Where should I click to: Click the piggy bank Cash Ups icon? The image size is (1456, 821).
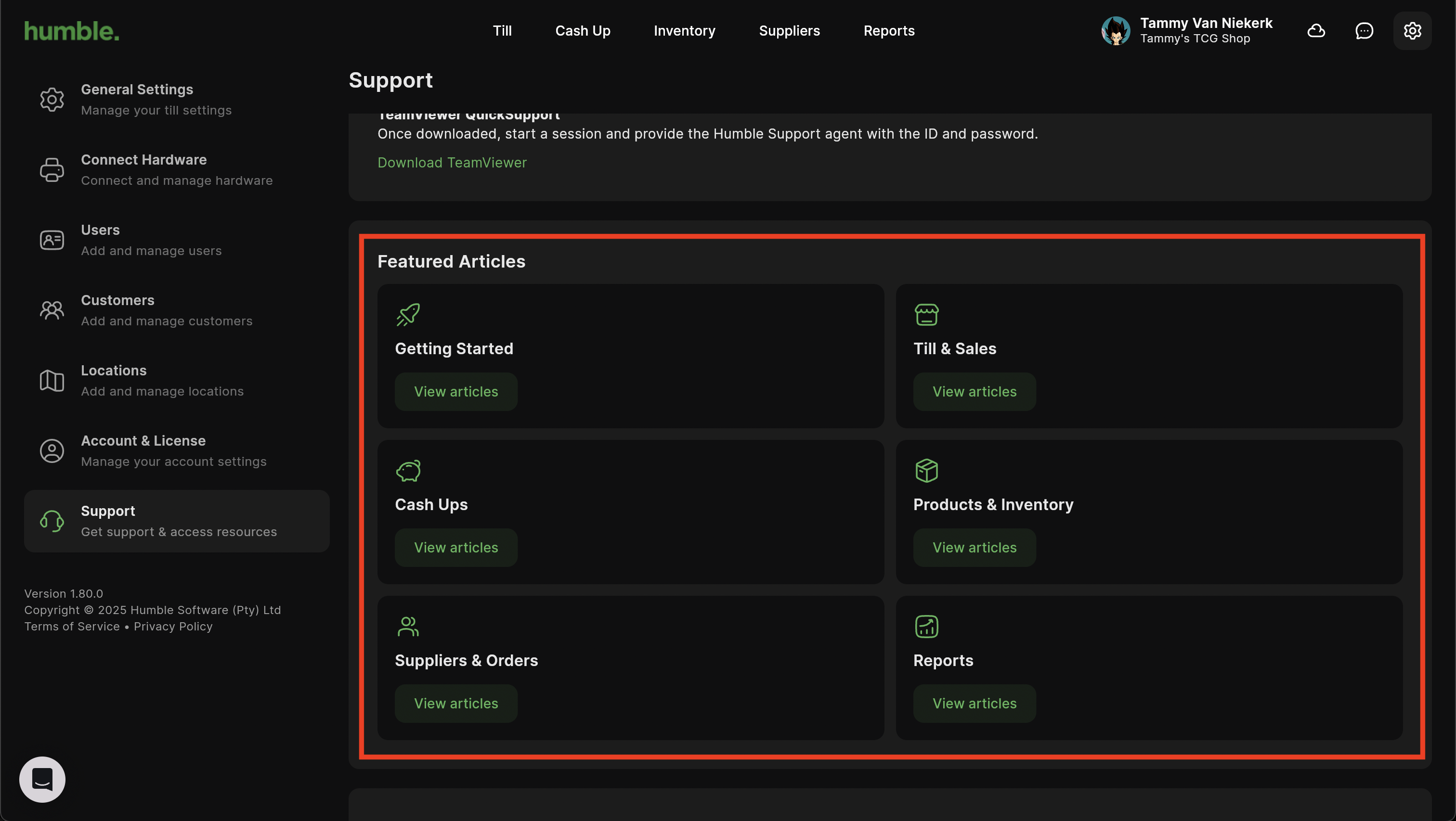(408, 471)
